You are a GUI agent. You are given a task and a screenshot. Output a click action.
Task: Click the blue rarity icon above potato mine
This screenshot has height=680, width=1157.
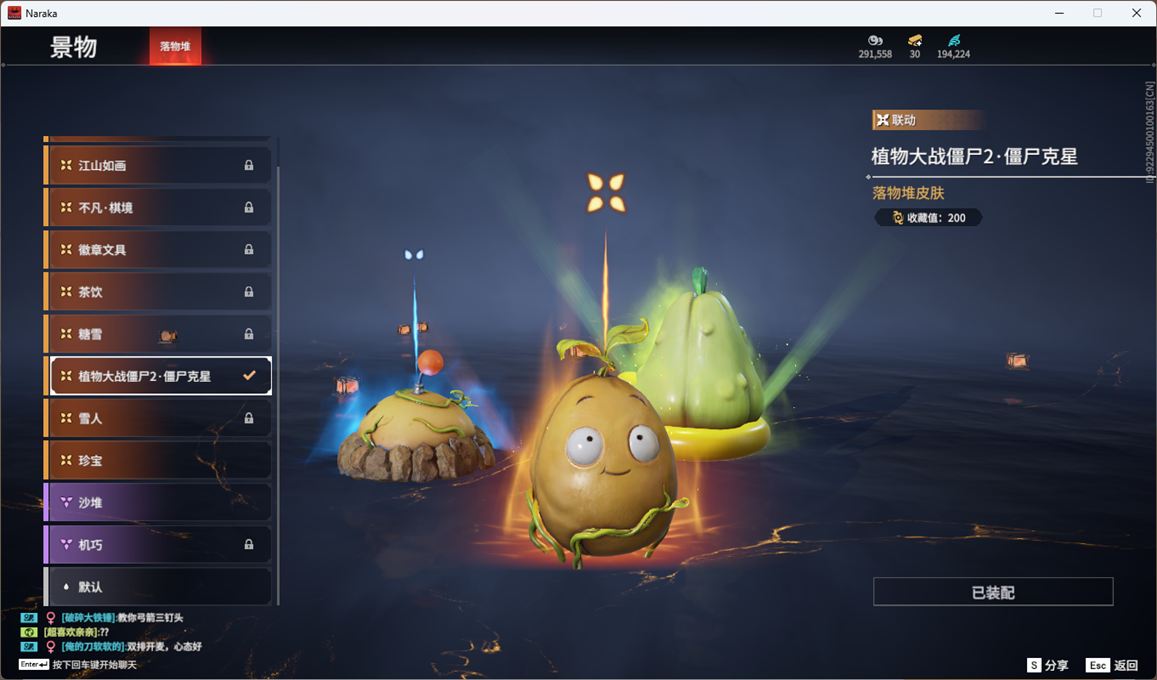[414, 254]
